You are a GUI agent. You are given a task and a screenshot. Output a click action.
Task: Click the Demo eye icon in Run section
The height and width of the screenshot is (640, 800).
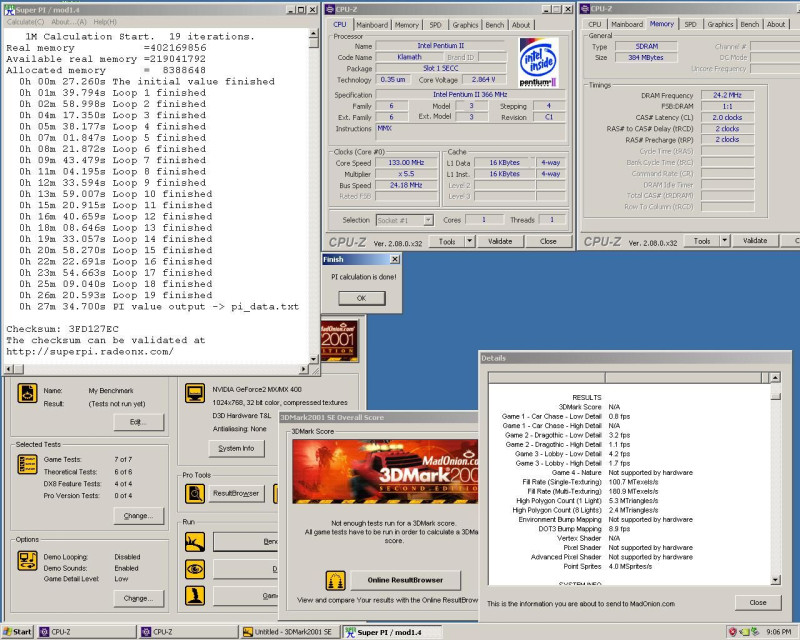point(195,569)
